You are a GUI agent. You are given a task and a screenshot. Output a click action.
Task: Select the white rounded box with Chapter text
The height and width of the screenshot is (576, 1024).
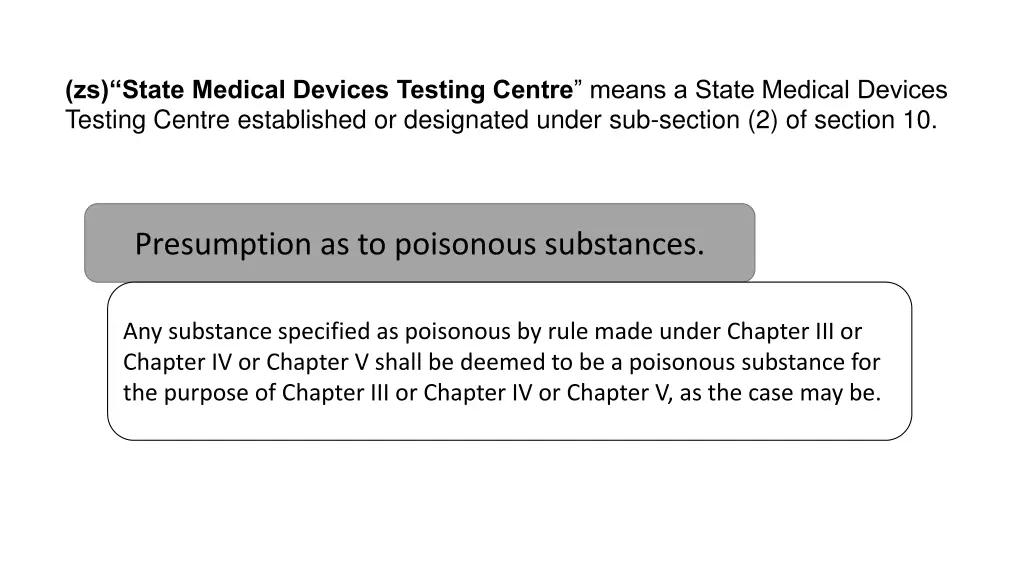coord(509,361)
